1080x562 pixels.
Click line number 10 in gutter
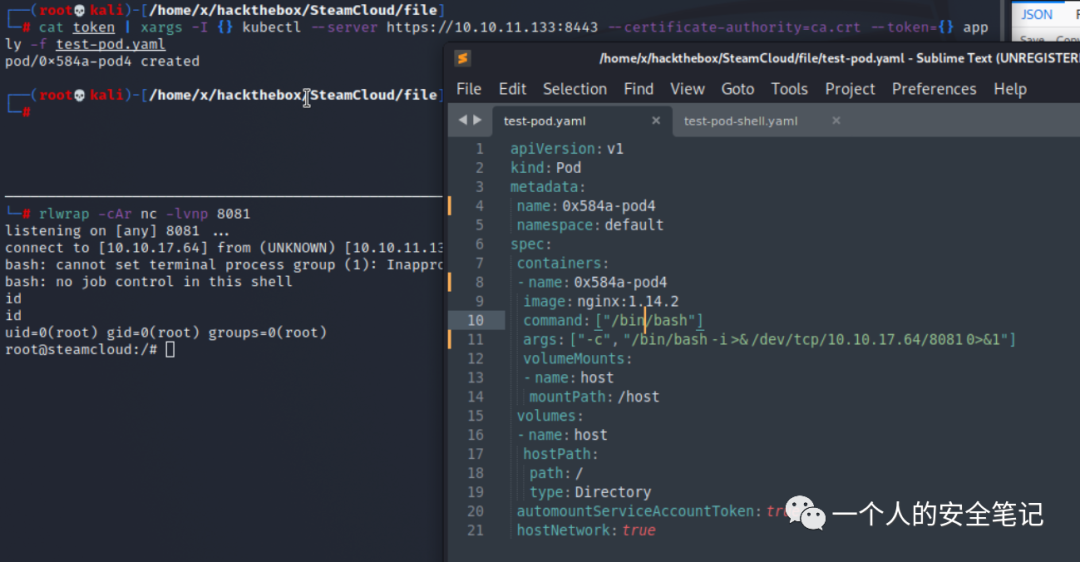(475, 320)
